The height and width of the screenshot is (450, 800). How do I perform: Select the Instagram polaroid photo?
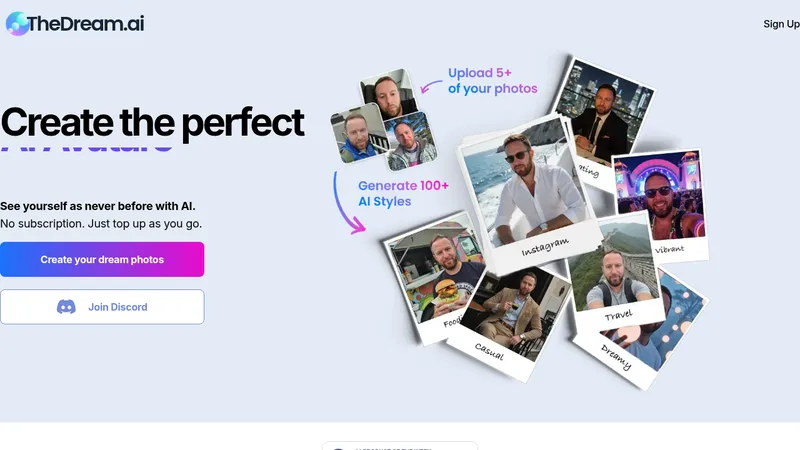coord(528,194)
